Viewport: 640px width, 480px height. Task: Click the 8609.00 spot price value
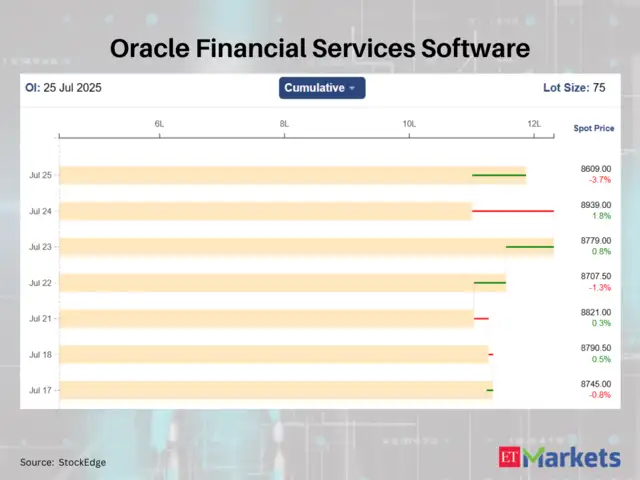[595, 169]
